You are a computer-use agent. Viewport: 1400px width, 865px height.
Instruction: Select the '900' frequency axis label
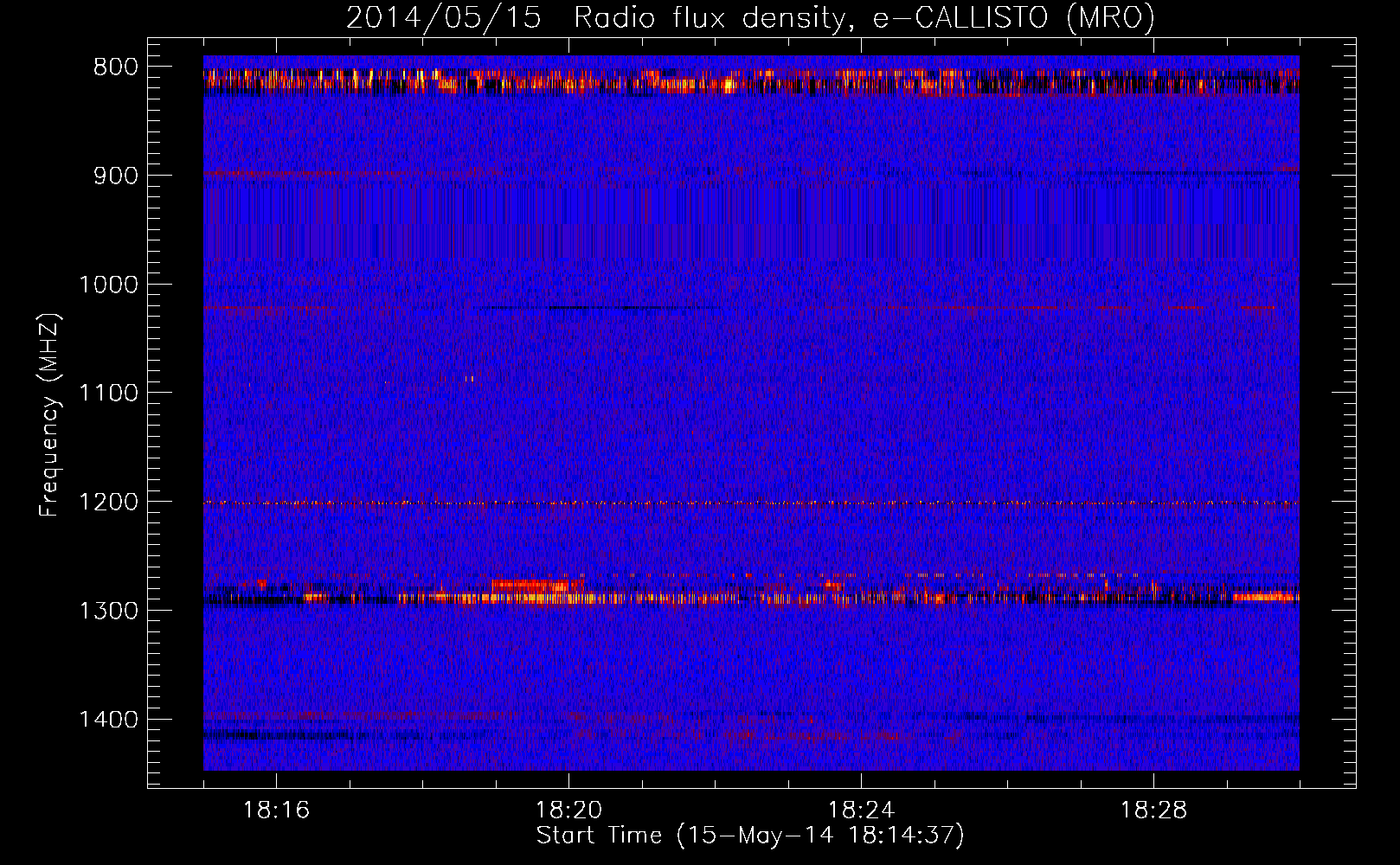pyautogui.click(x=116, y=176)
